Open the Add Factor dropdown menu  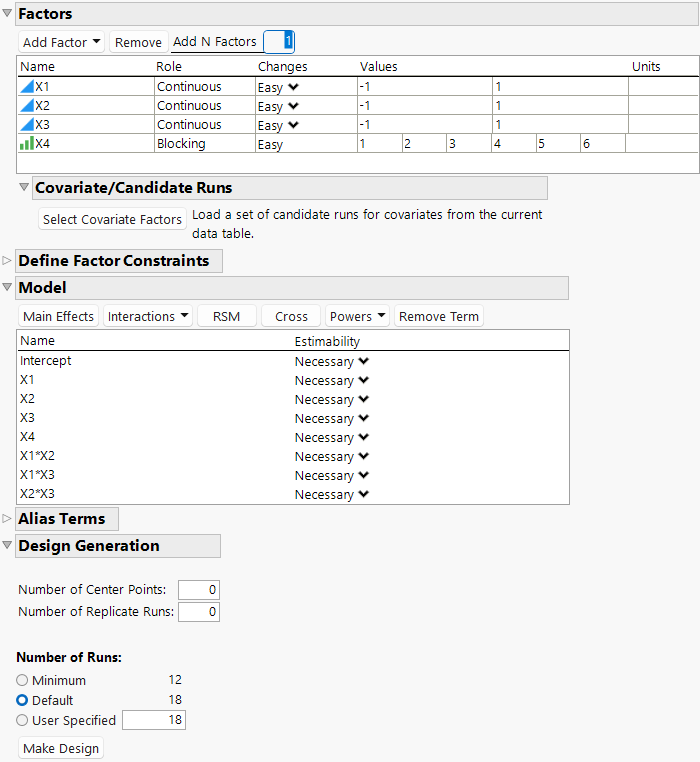(x=62, y=42)
